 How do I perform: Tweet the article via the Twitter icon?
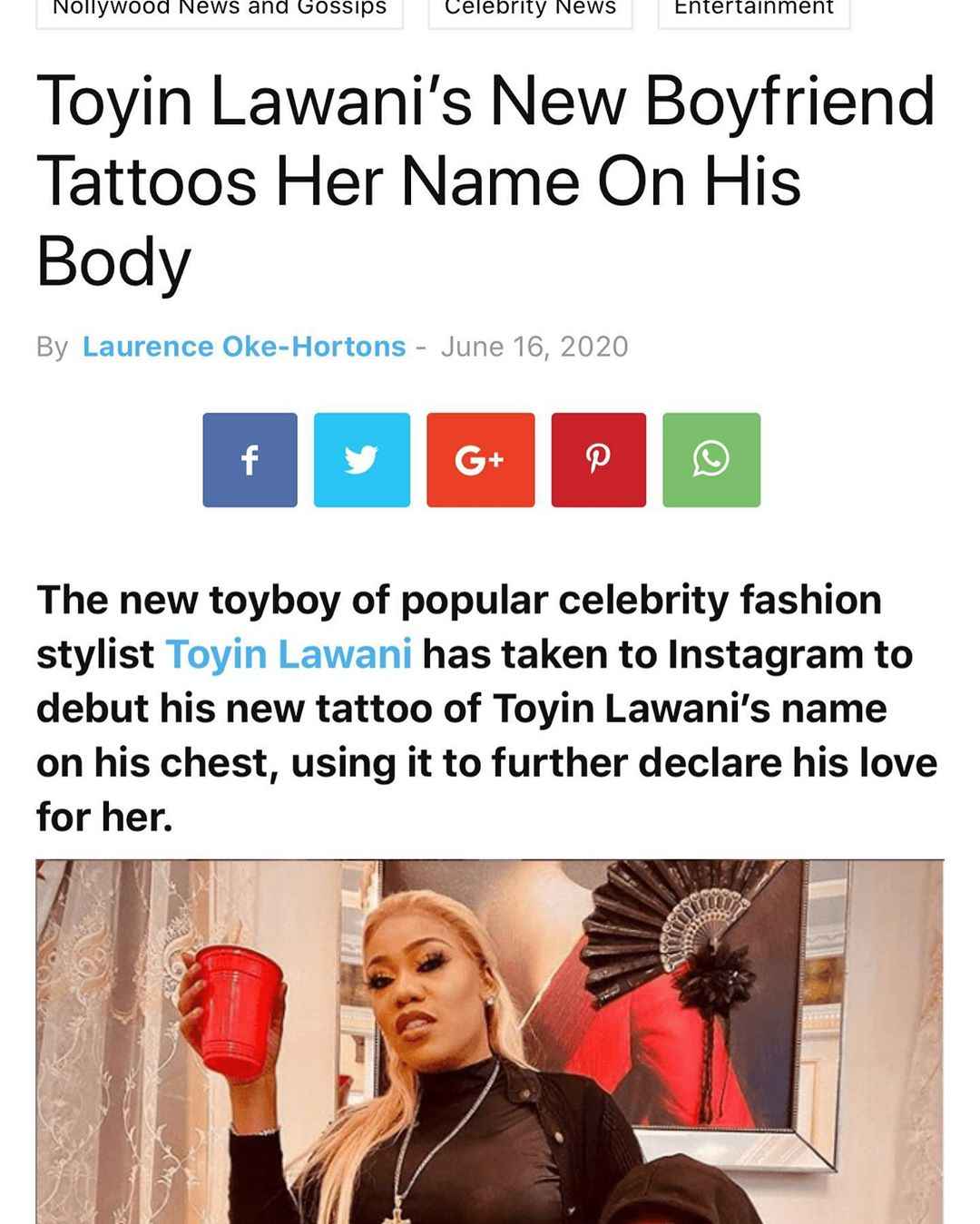361,460
